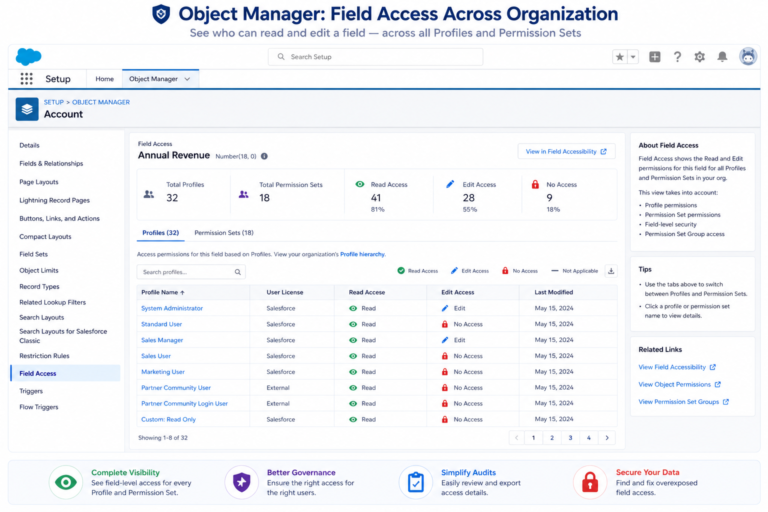This screenshot has height=512, width=768.
Task: Click the OBJECT MANAGER breadcrumb link
Action: pyautogui.click(x=101, y=102)
